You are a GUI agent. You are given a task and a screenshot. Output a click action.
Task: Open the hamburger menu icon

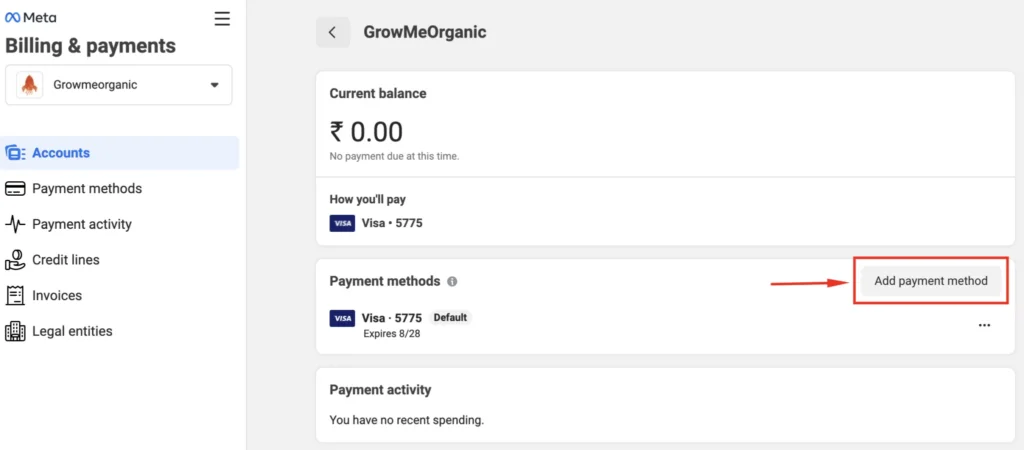click(222, 19)
